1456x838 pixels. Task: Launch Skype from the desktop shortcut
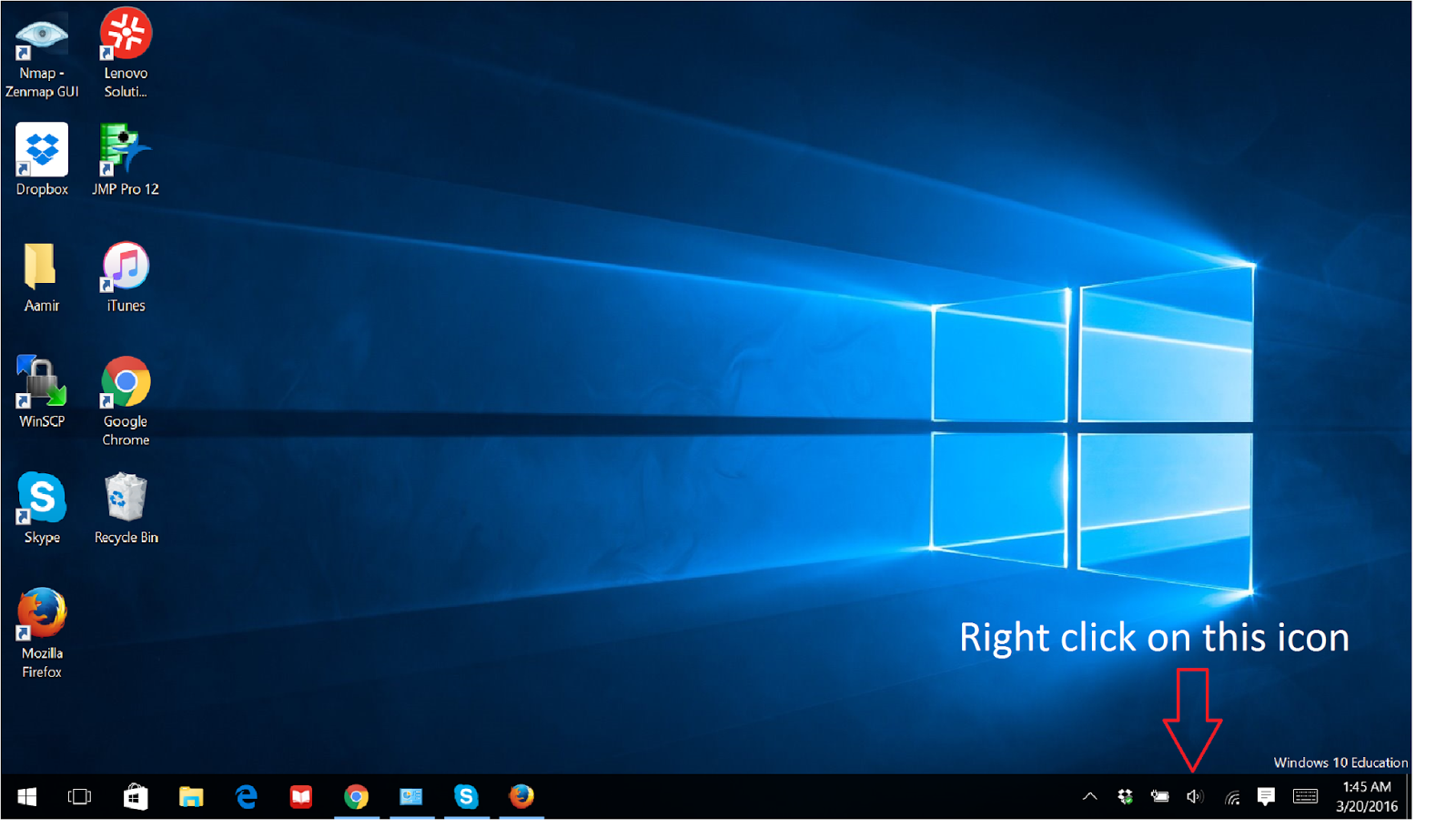(x=41, y=502)
